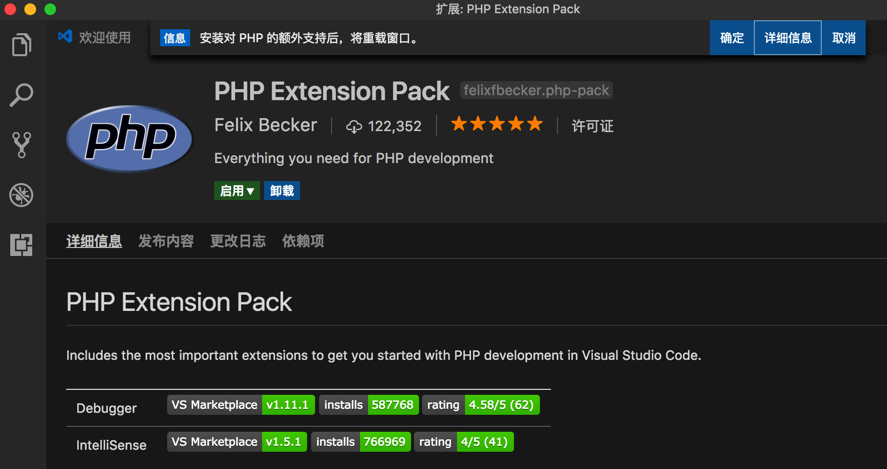Viewport: 887px width, 469px height.
Task: Click the 信息 info label in notification
Action: point(175,38)
